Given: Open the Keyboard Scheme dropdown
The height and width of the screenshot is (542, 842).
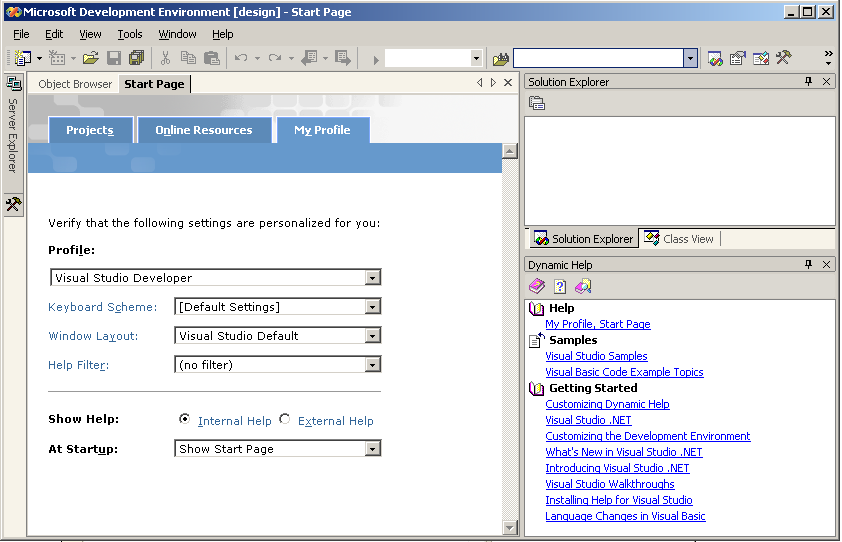Looking at the screenshot, I should 372,307.
